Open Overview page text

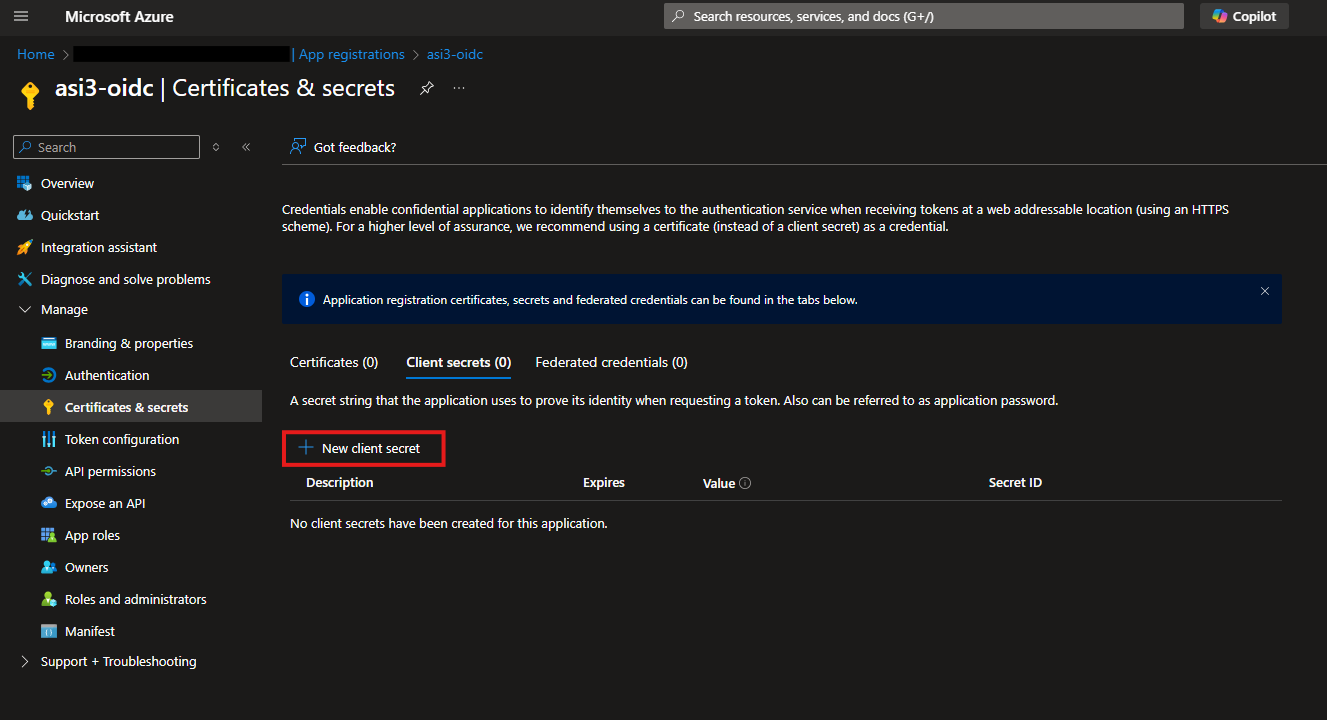pyautogui.click(x=67, y=183)
